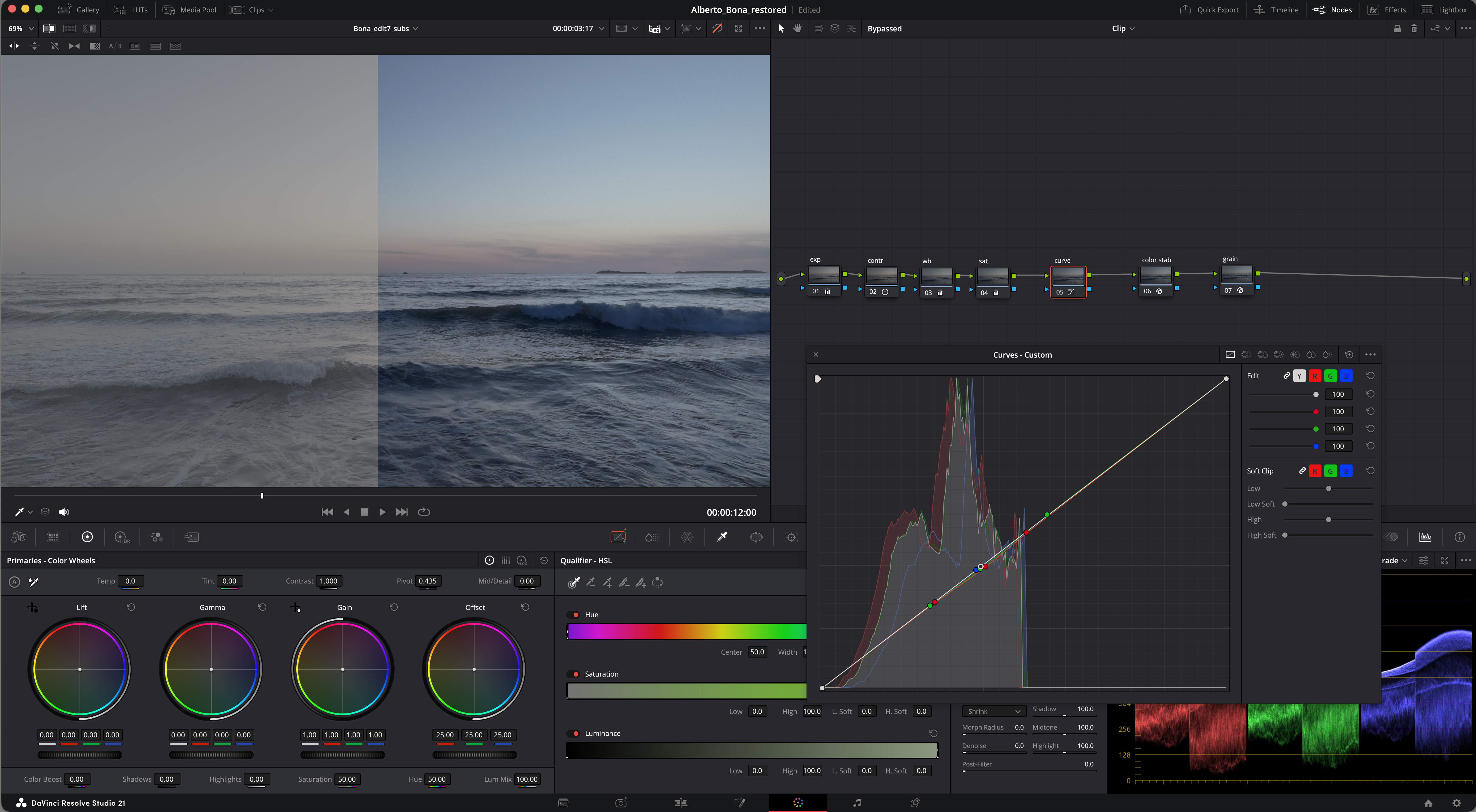Open the viewer zoom 69% dropdown

coord(21,29)
